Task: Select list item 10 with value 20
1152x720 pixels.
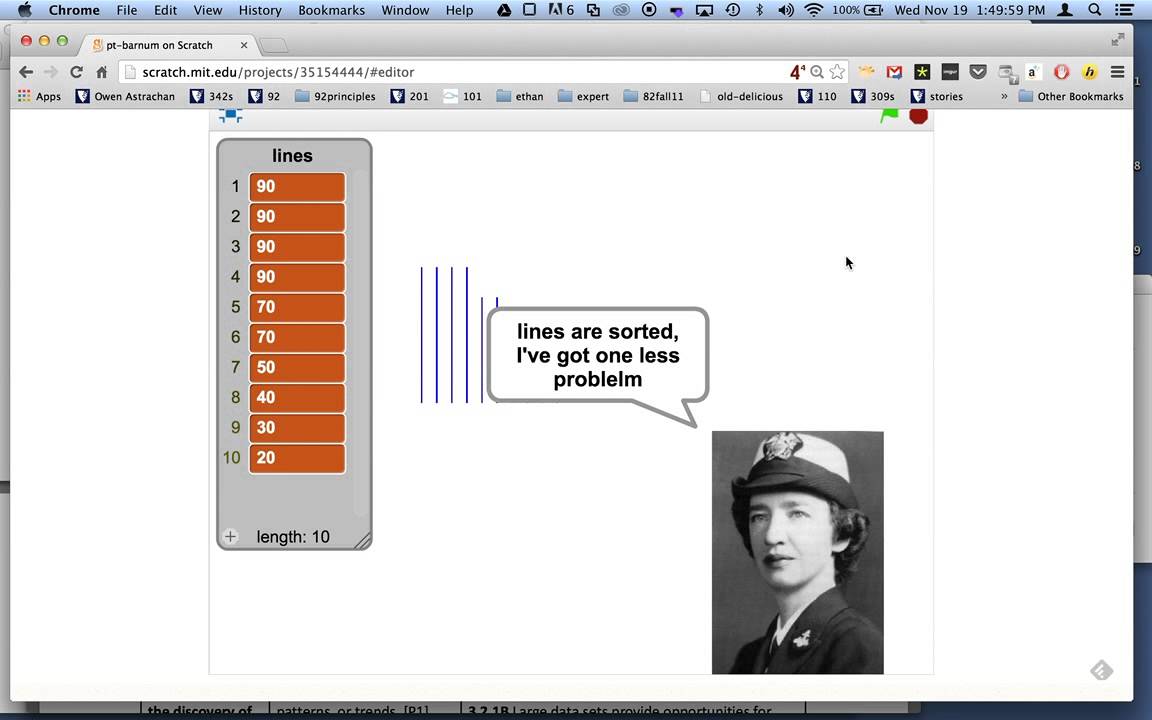Action: (297, 458)
